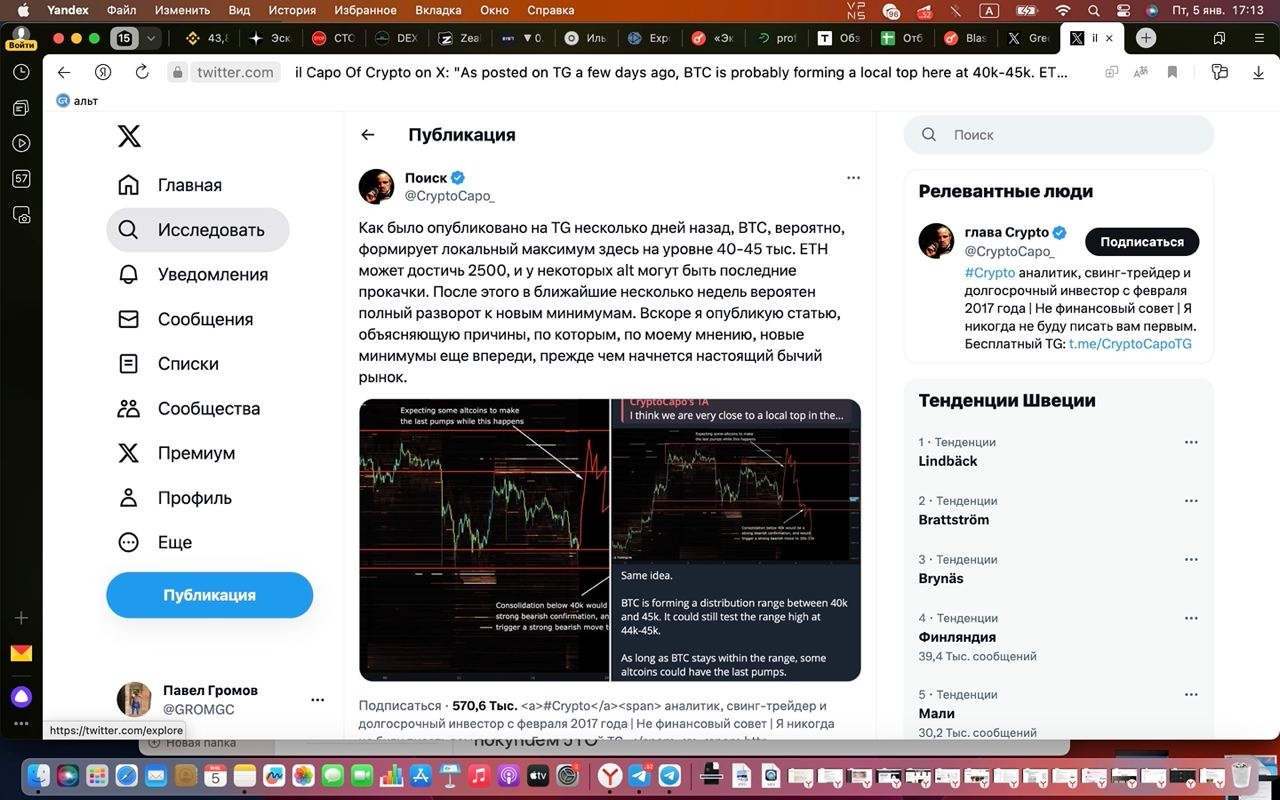Expand the tab group counter dropdown arrow

(x=151, y=38)
